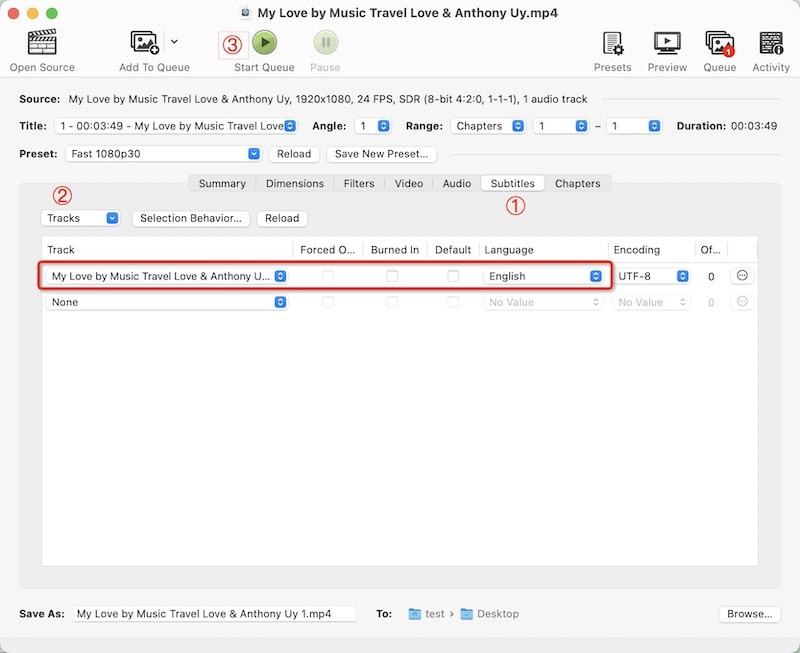Screen dimensions: 800x653
Task: Toggle Burned In for the English subtitle track
Action: (393, 276)
